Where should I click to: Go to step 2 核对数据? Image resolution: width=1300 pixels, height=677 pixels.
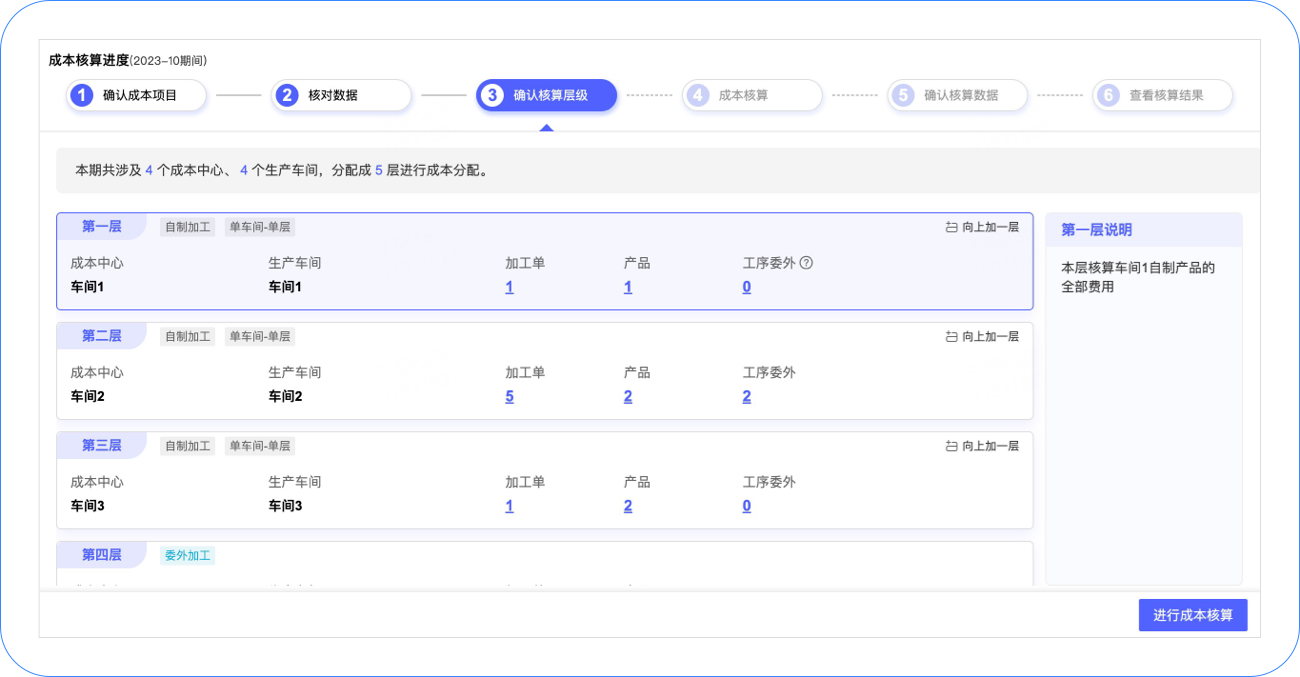pos(342,95)
